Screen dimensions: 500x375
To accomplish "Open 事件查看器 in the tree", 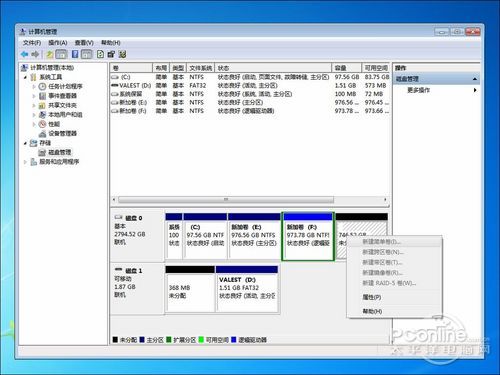I will pyautogui.click(x=62, y=96).
